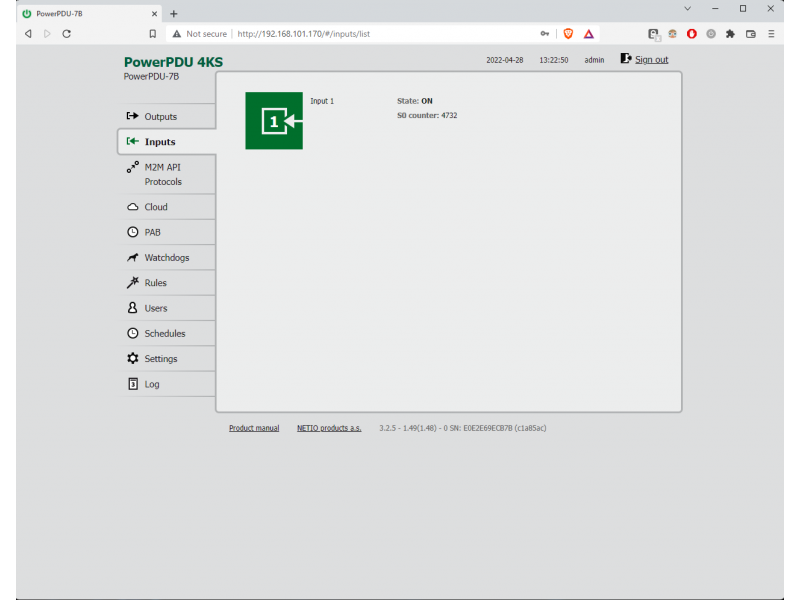This screenshot has width=800, height=600.
Task: Open the Schedules page
Action: point(167,333)
